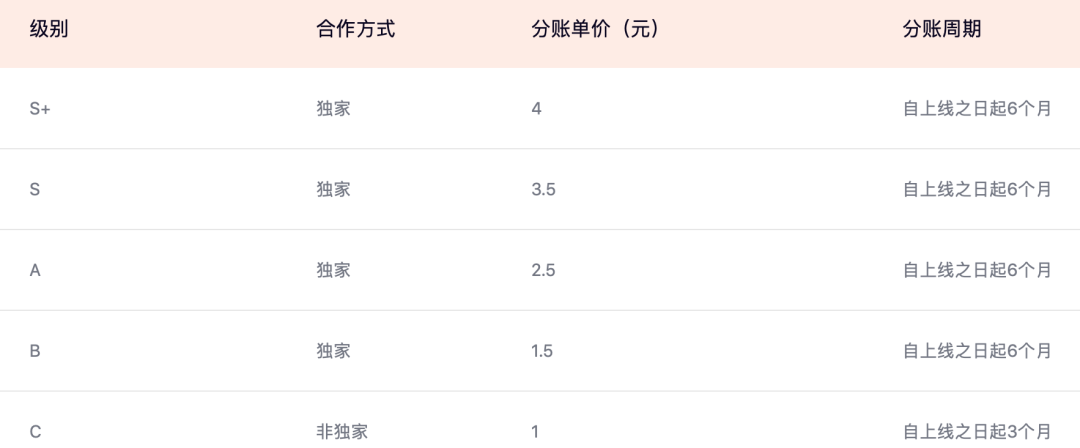Click the 分账周期 column header
The height and width of the screenshot is (448, 1080).
pyautogui.click(x=941, y=30)
